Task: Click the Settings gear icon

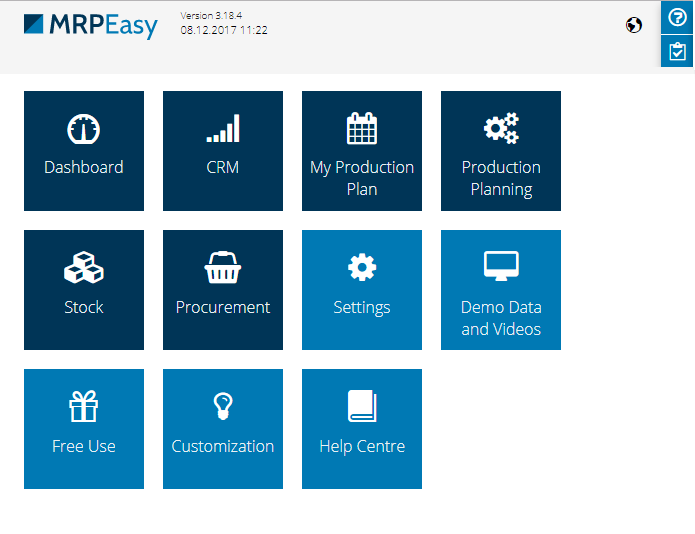Action: [x=362, y=267]
